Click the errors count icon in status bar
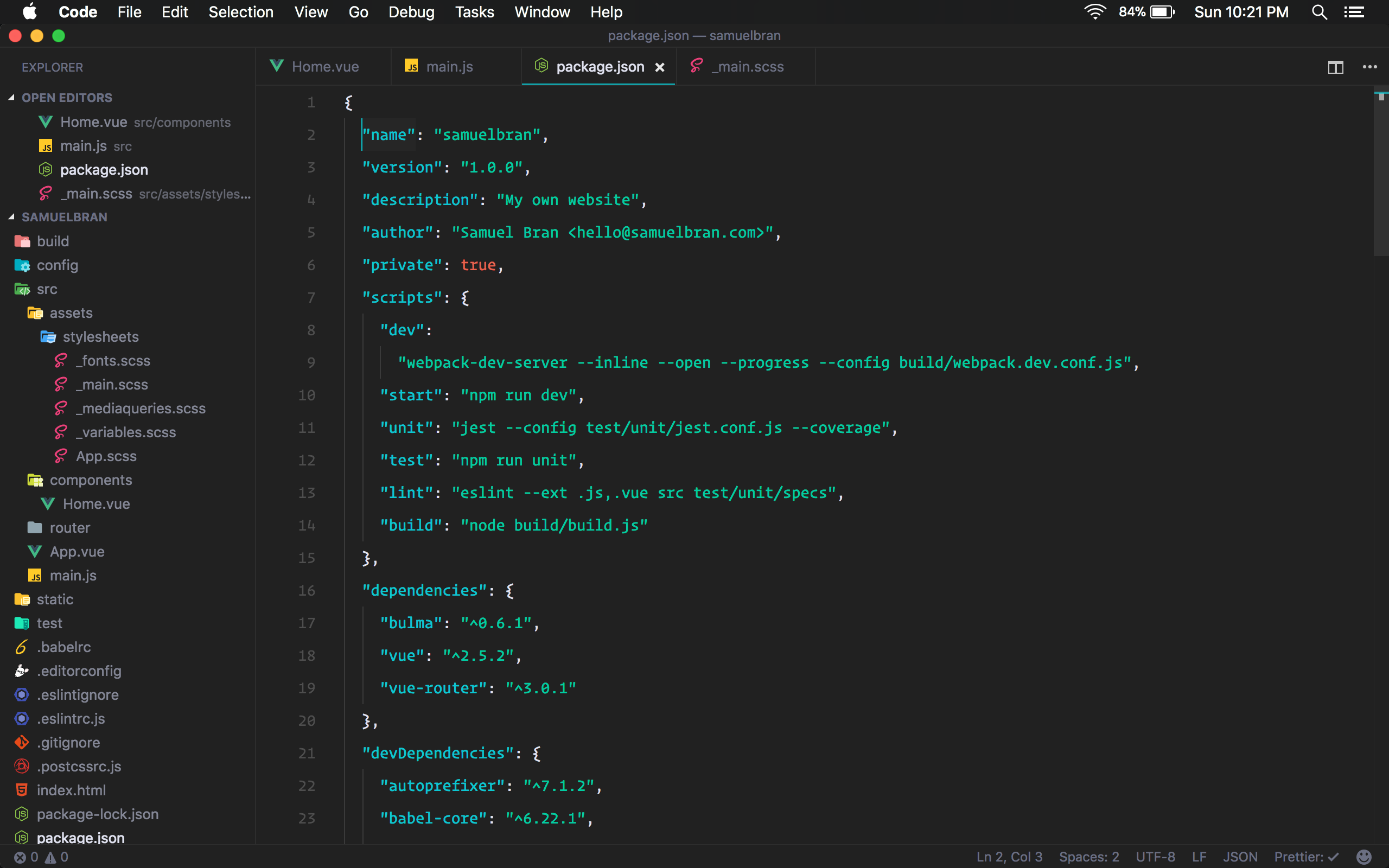This screenshot has width=1389, height=868. click(x=20, y=857)
